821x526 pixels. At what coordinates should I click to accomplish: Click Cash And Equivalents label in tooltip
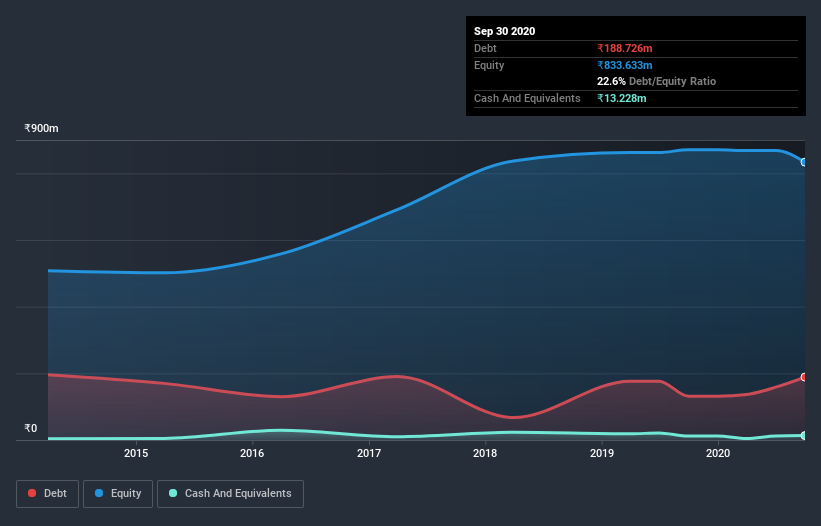tap(527, 98)
